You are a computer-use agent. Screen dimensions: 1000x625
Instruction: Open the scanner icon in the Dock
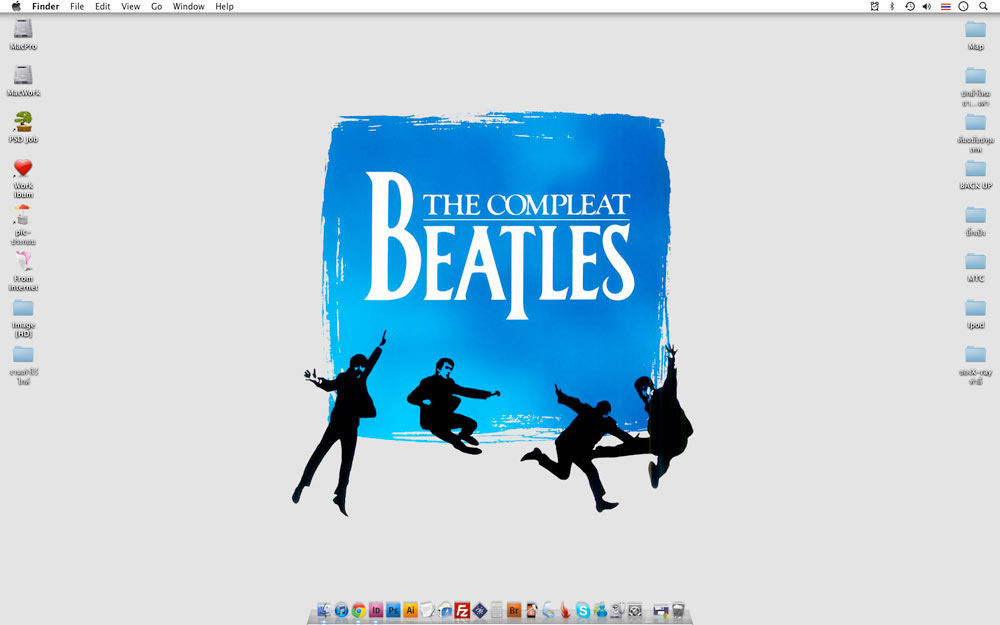click(x=548, y=610)
